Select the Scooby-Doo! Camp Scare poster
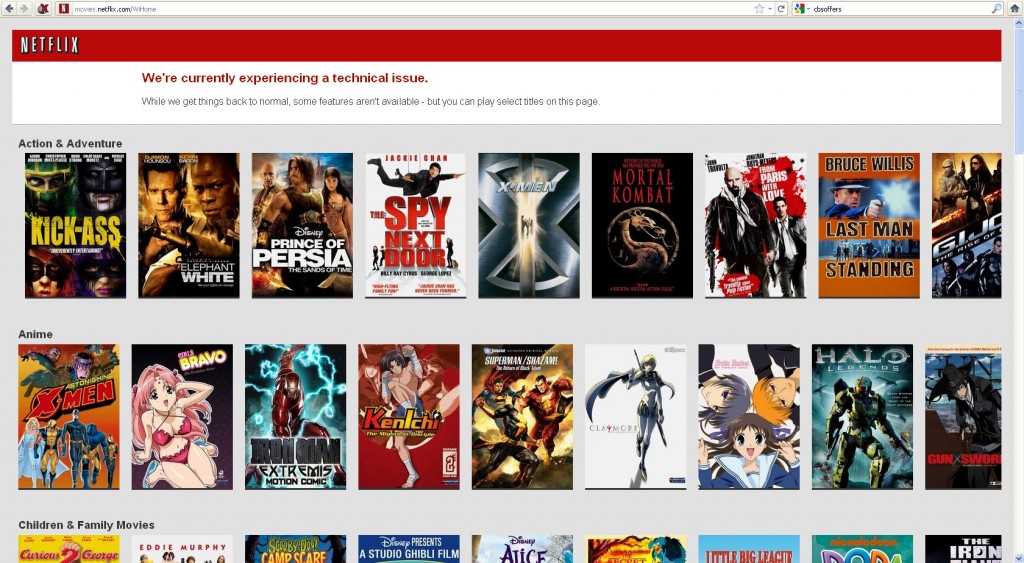Image resolution: width=1024 pixels, height=563 pixels. (296, 549)
